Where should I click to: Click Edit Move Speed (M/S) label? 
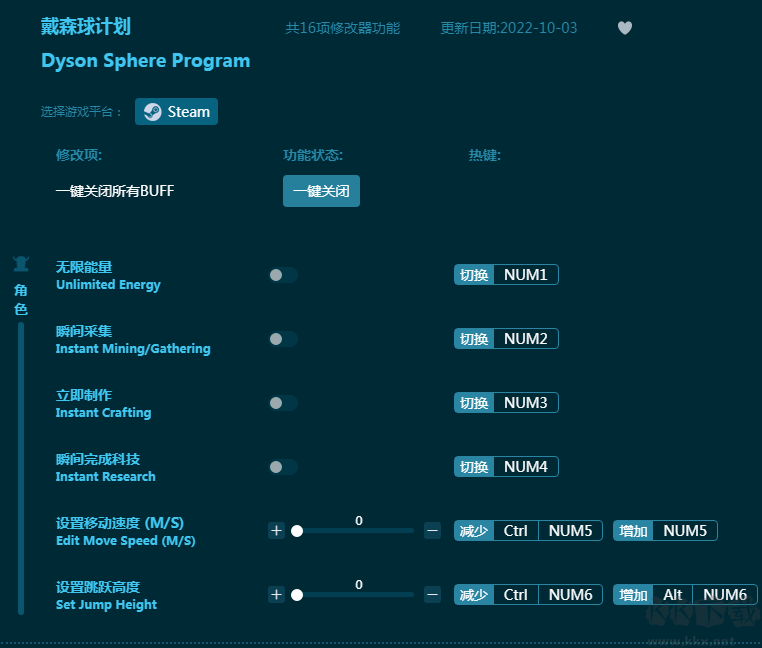126,541
